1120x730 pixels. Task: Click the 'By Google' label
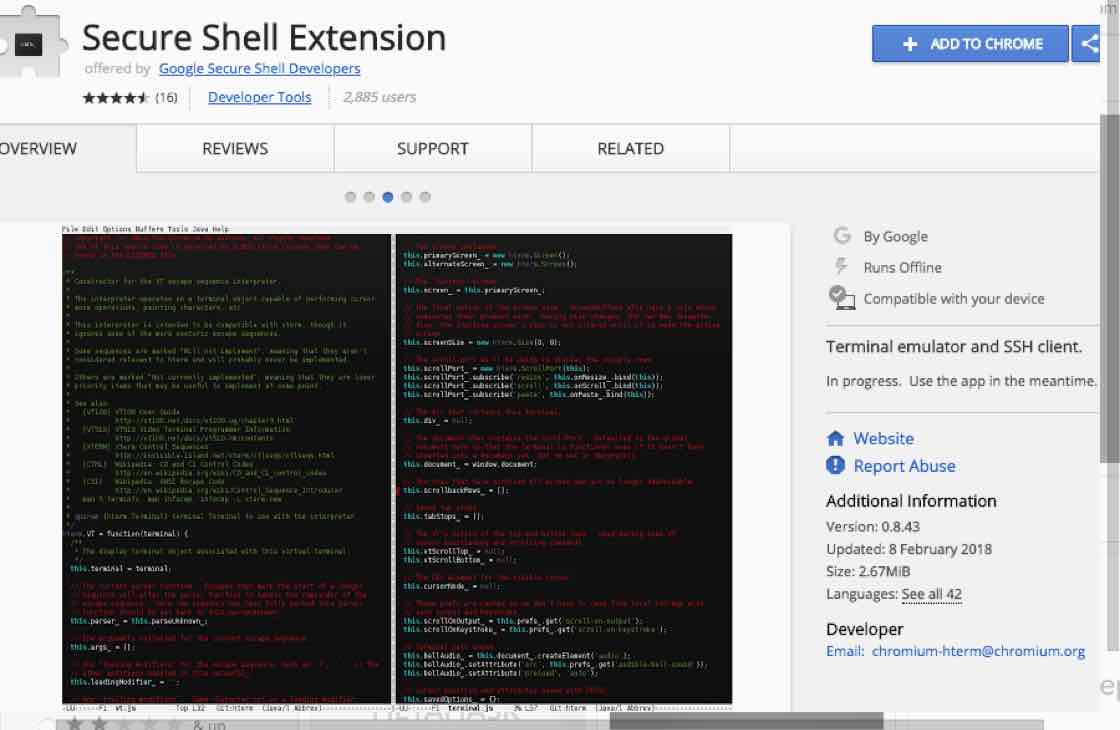pos(896,236)
